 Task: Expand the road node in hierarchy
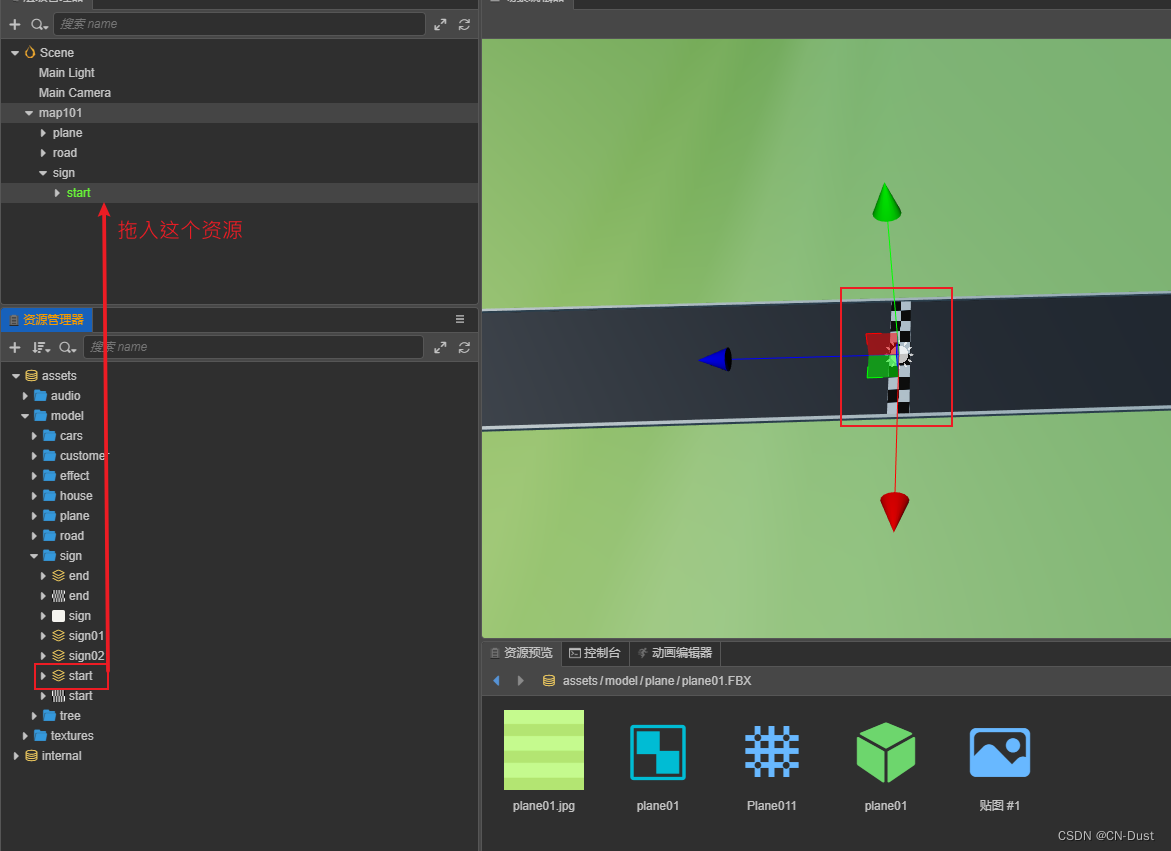[x=43, y=153]
